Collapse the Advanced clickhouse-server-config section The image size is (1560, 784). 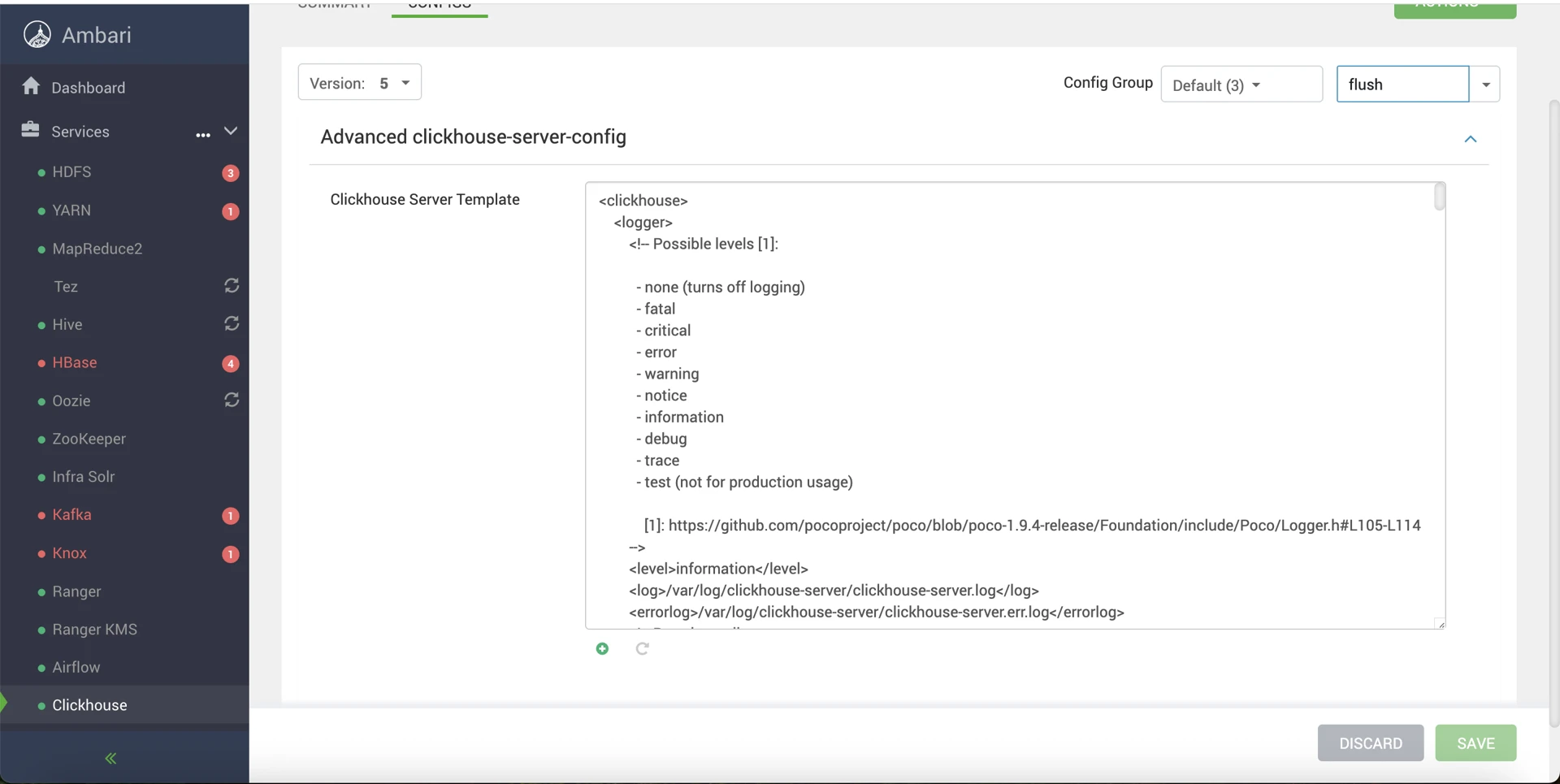[1470, 139]
